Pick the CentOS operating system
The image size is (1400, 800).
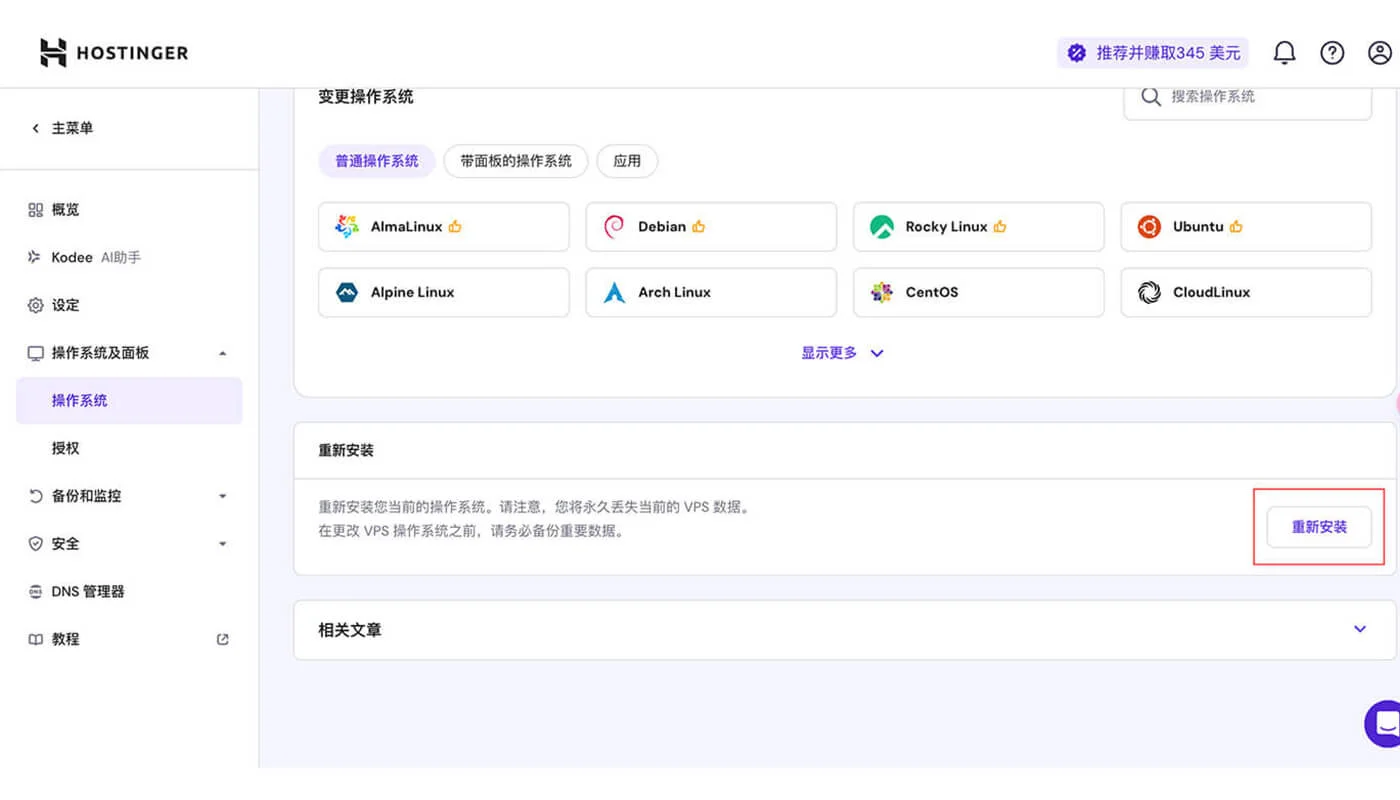coord(882,292)
